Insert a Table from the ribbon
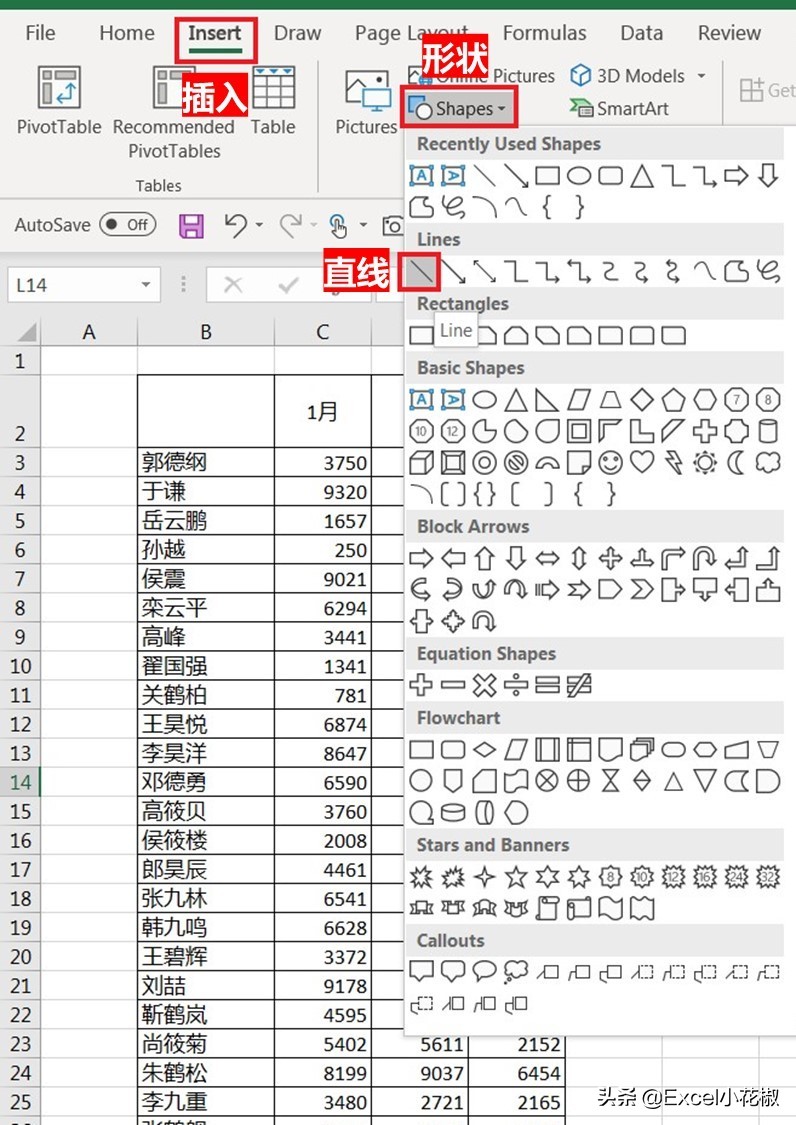 273,100
